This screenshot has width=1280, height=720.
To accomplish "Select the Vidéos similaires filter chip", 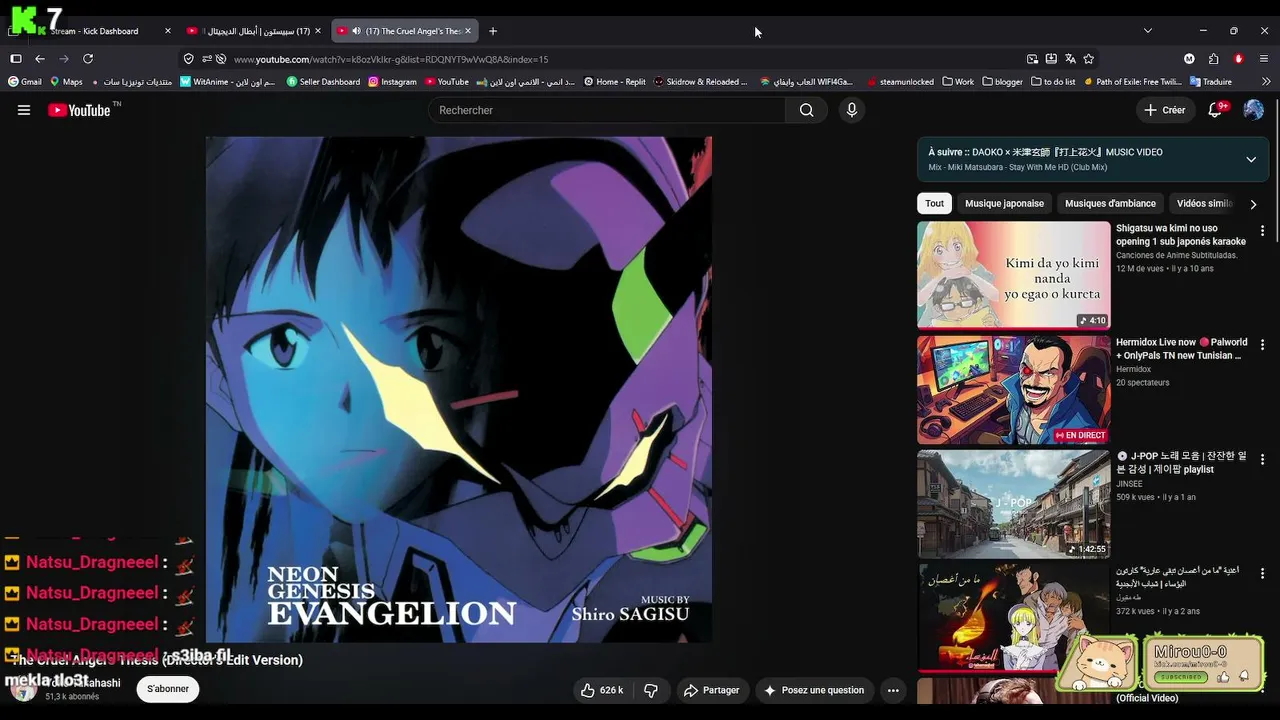I will click(x=1204, y=203).
